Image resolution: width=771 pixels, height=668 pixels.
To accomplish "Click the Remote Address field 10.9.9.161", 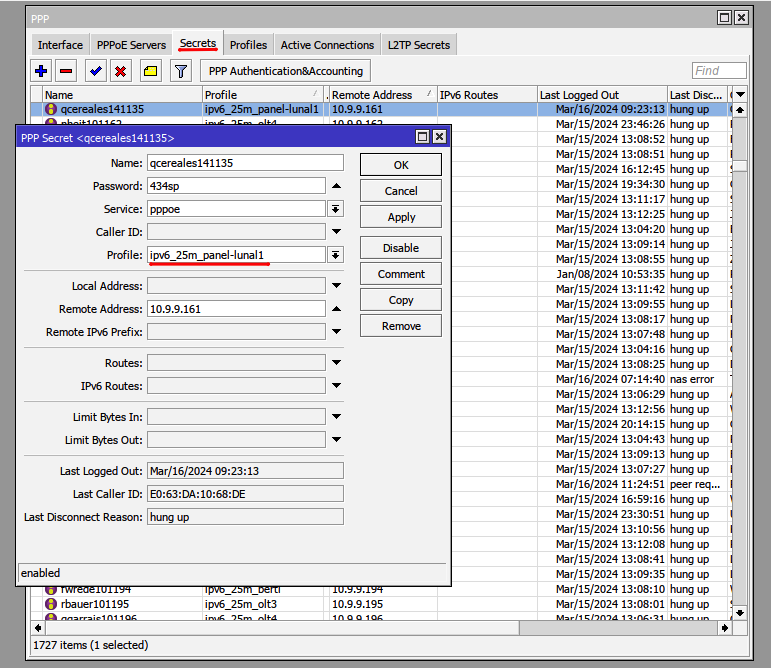I will [236, 309].
